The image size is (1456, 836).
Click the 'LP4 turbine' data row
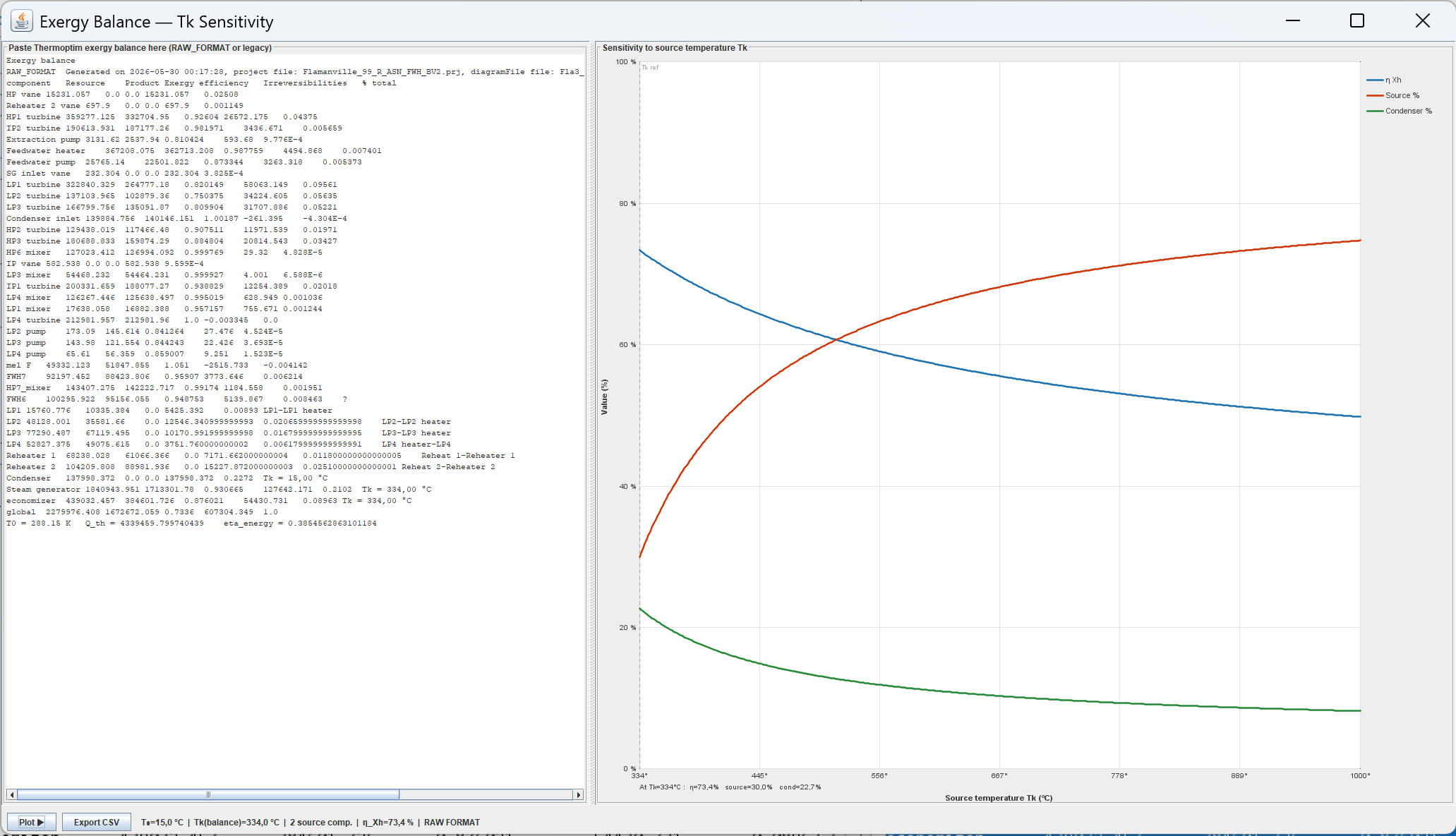(x=143, y=320)
